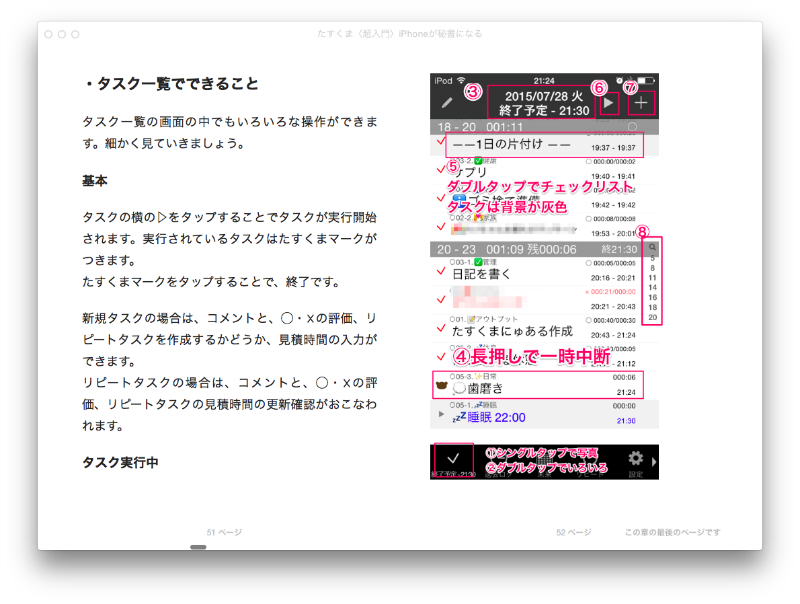Jump to hour 5 in the index
Image resolution: width=800 pixels, height=604 pixels.
click(653, 258)
